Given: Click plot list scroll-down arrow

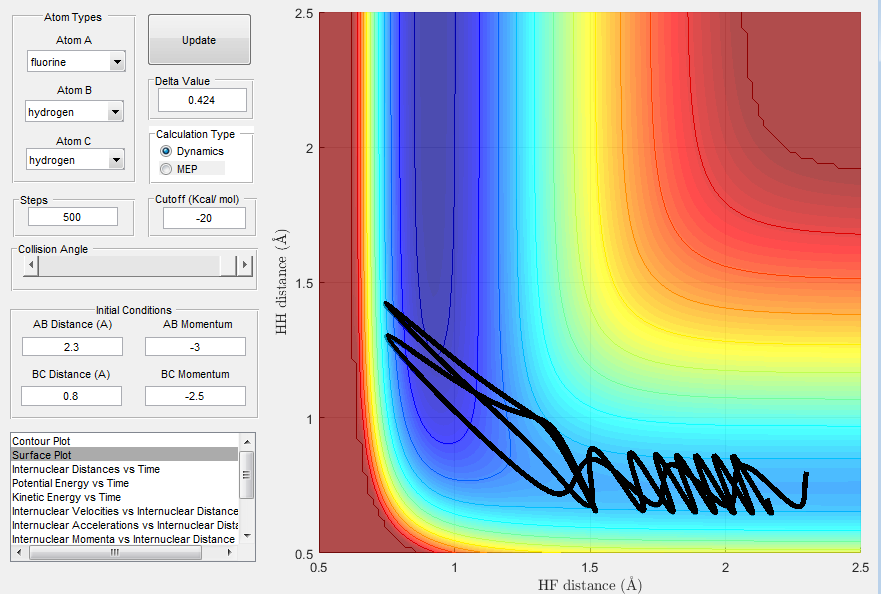Looking at the screenshot, I should [x=247, y=537].
